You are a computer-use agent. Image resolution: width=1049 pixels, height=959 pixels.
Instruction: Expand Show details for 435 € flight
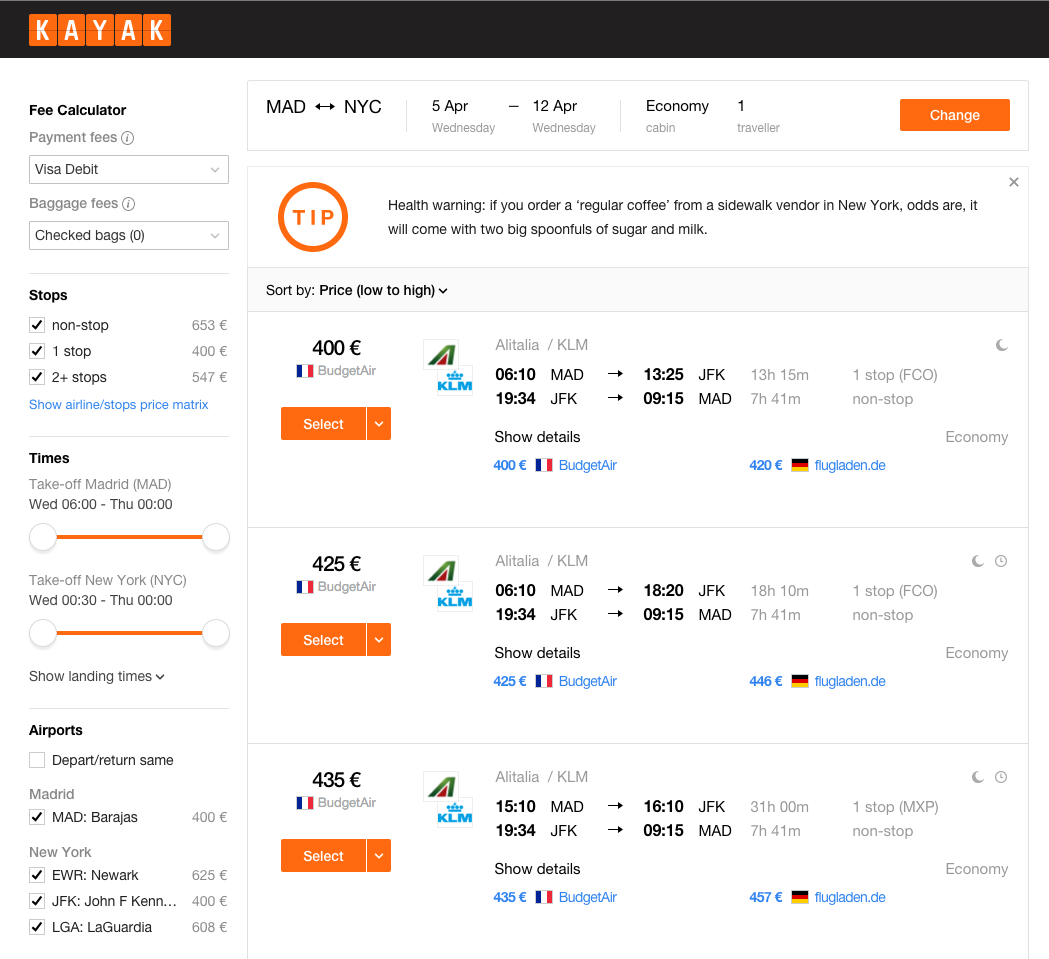click(x=537, y=869)
